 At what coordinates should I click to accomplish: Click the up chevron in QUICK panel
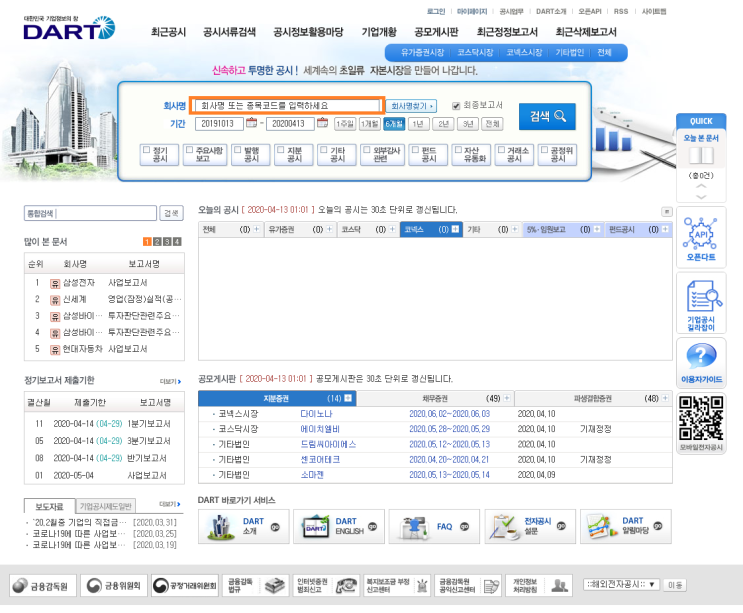coord(701,186)
